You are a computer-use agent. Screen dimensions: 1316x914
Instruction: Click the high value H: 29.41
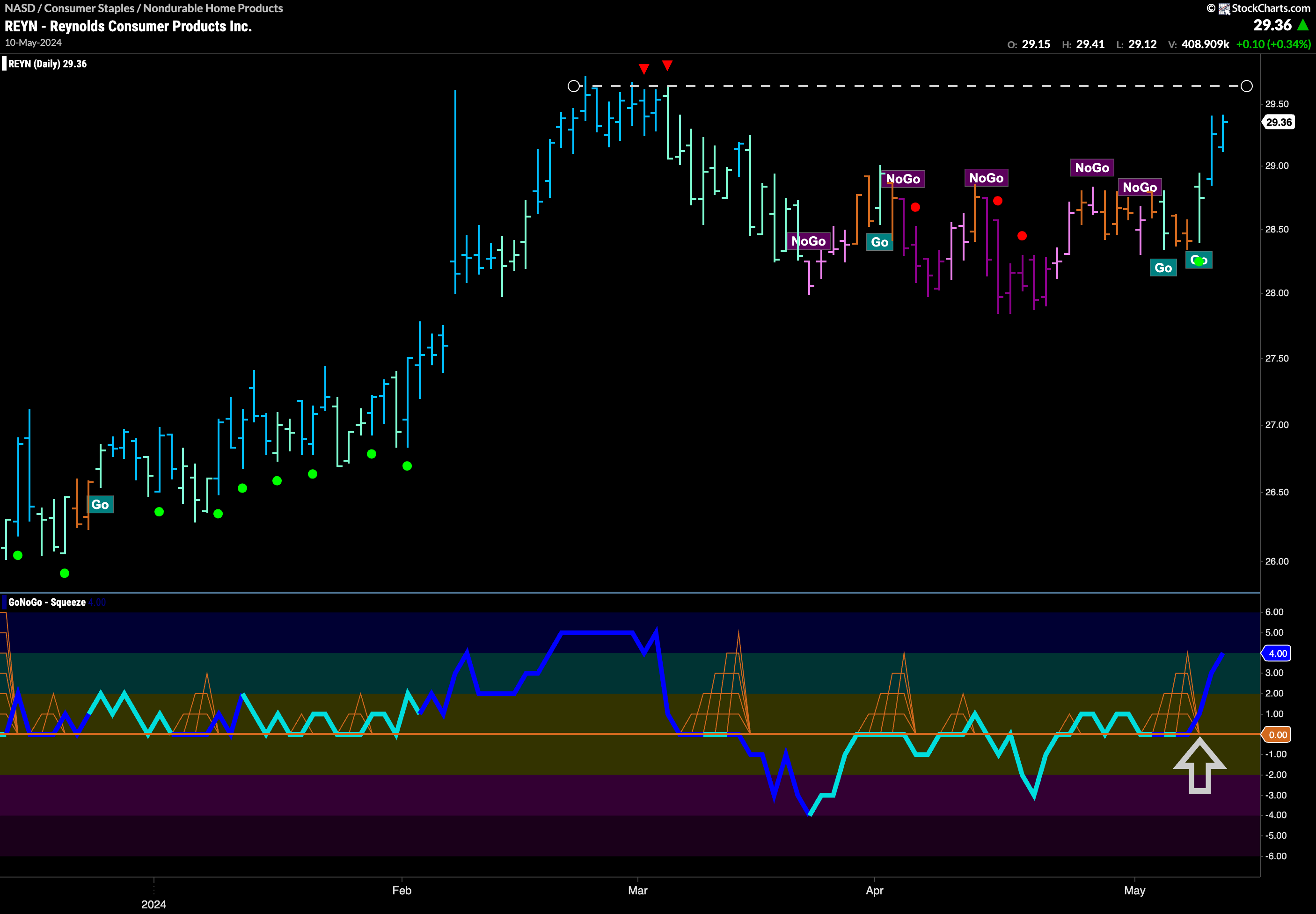pos(1083,44)
